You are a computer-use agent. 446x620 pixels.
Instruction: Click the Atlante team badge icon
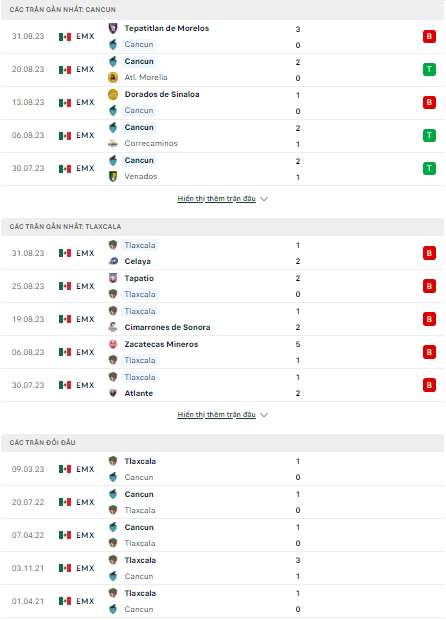113,393
